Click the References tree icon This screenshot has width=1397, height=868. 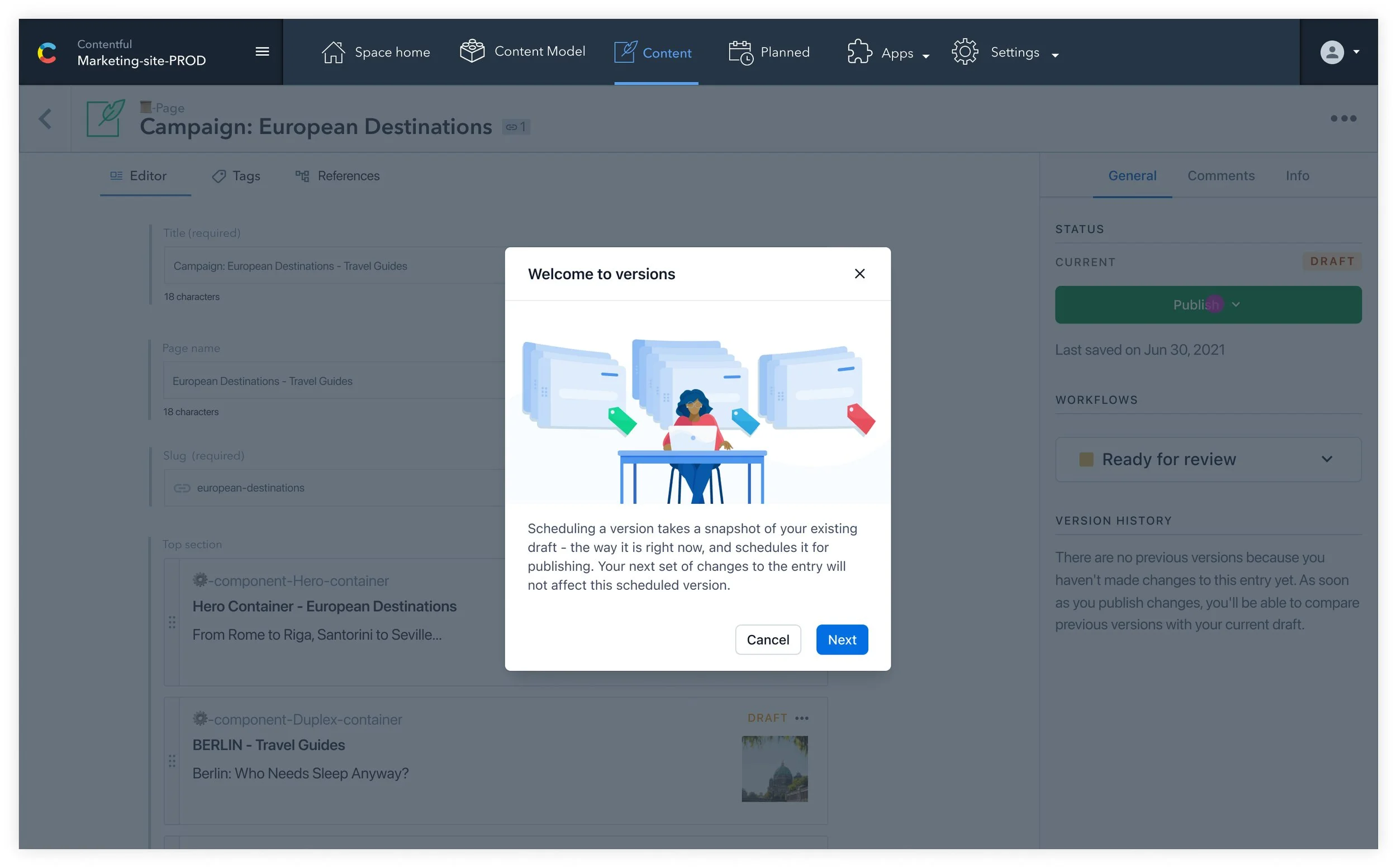point(302,177)
